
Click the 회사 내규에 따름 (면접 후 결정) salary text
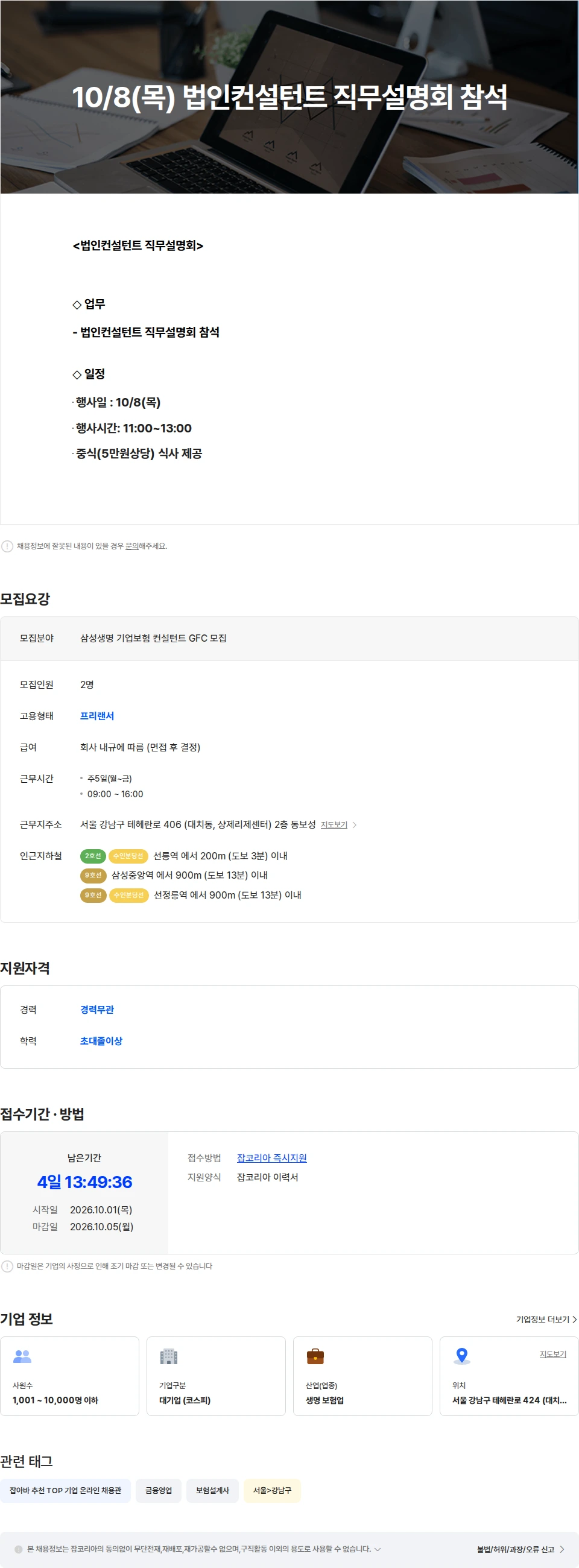140,747
